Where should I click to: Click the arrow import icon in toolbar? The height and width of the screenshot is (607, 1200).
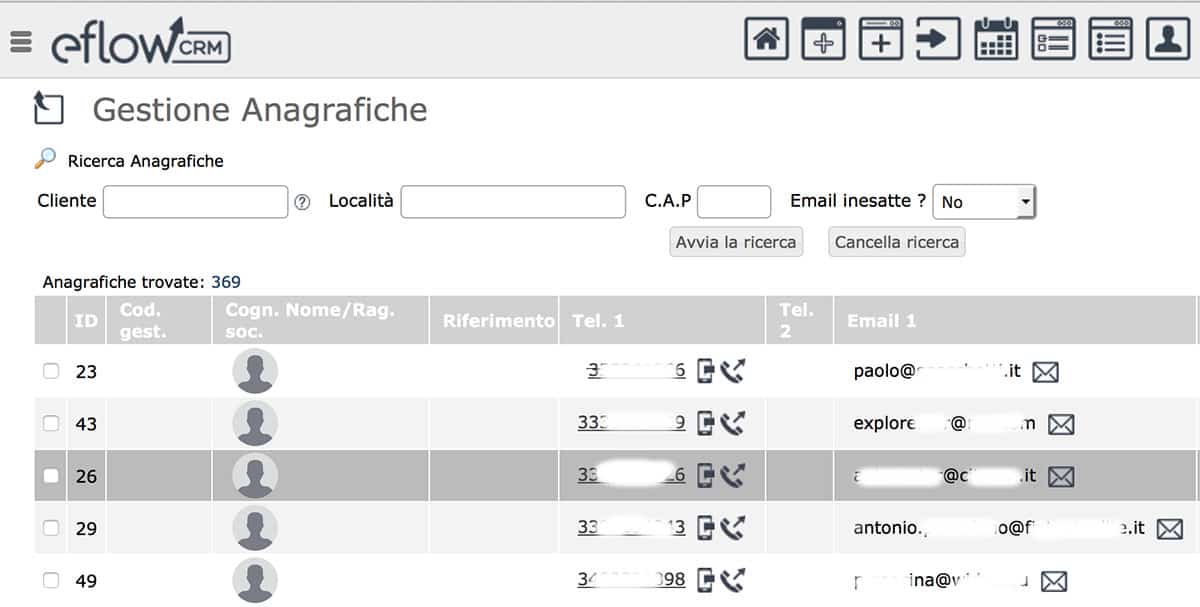938,40
